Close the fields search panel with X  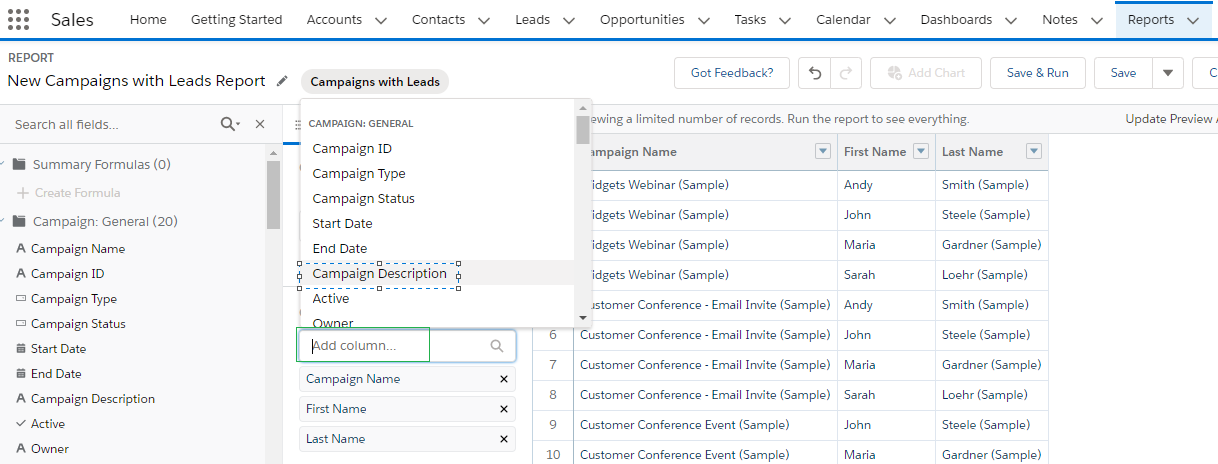[x=260, y=124]
